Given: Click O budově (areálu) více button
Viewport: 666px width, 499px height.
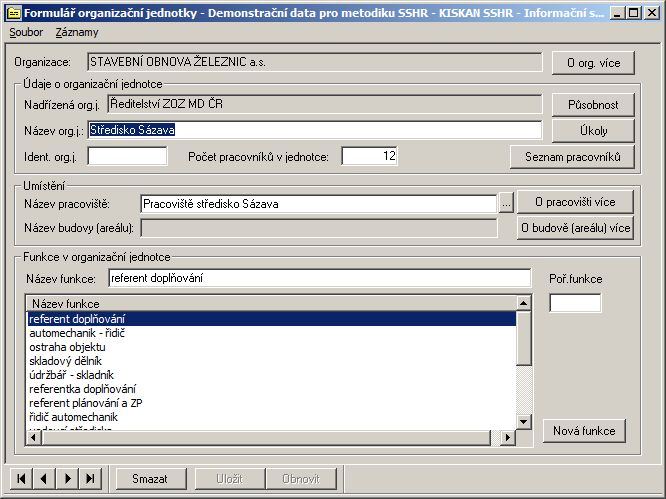Looking at the screenshot, I should pyautogui.click(x=576, y=228).
